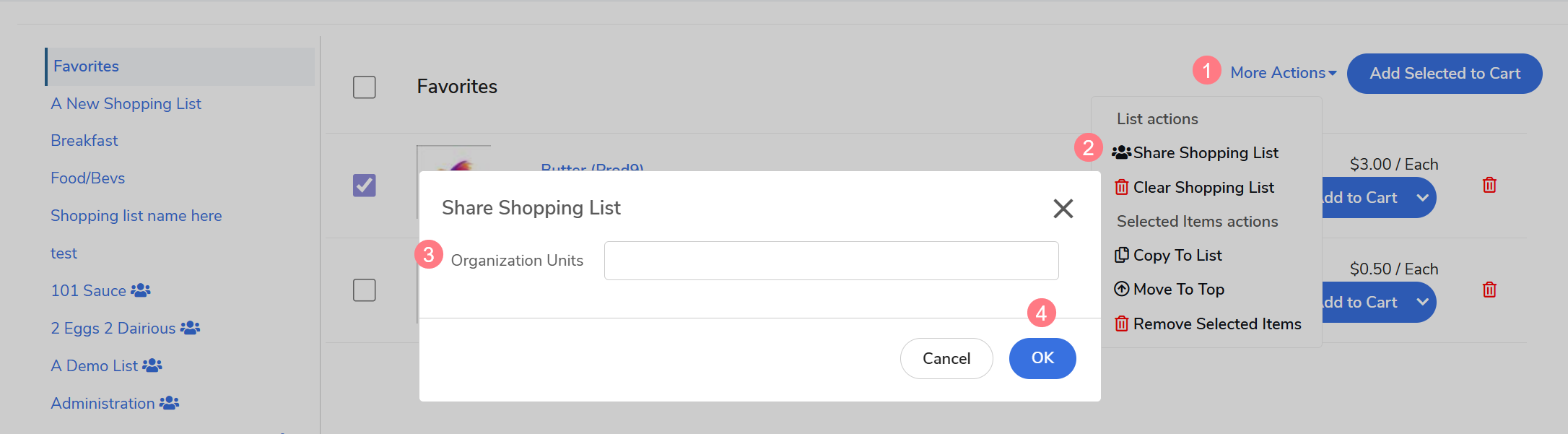Click the Copy To List icon
The height and width of the screenshot is (434, 1568).
click(x=1121, y=255)
